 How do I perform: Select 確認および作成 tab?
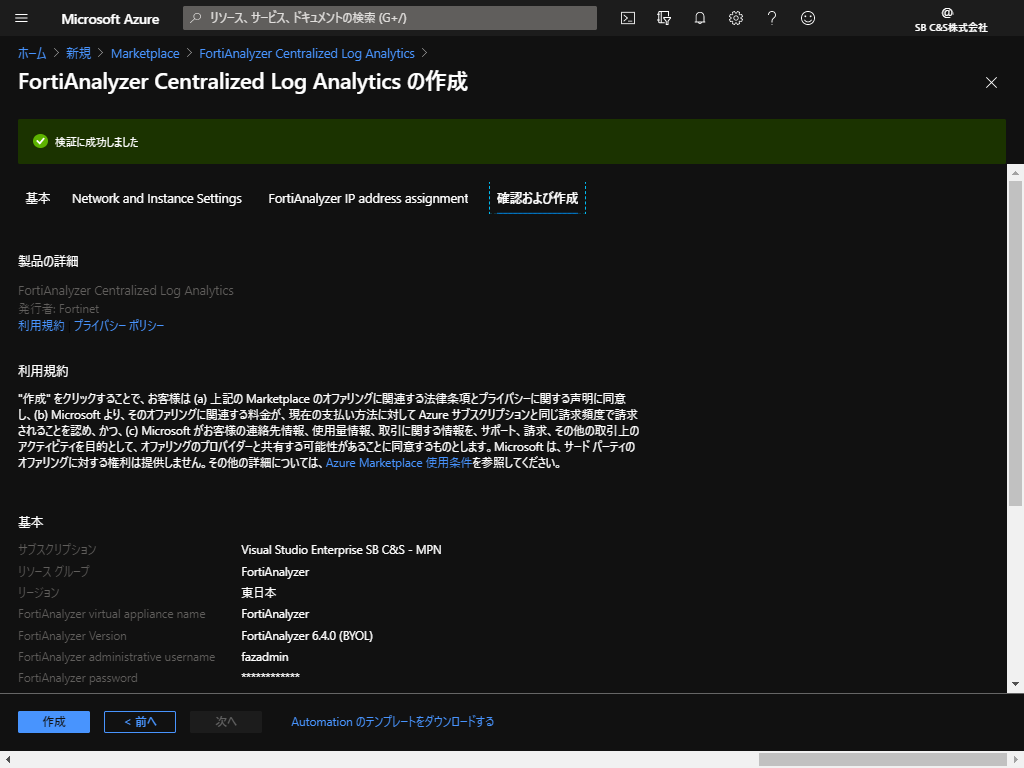(x=537, y=198)
